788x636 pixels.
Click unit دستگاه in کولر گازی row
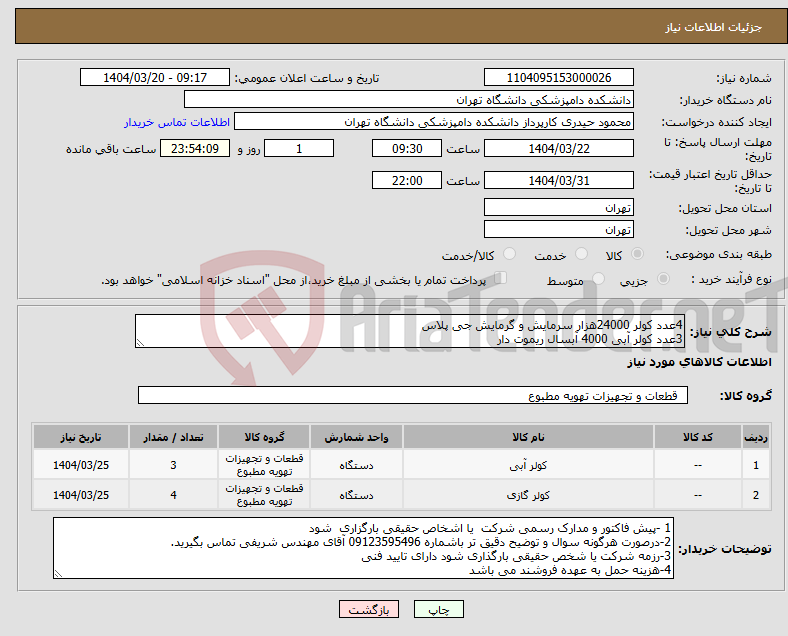coord(356,495)
